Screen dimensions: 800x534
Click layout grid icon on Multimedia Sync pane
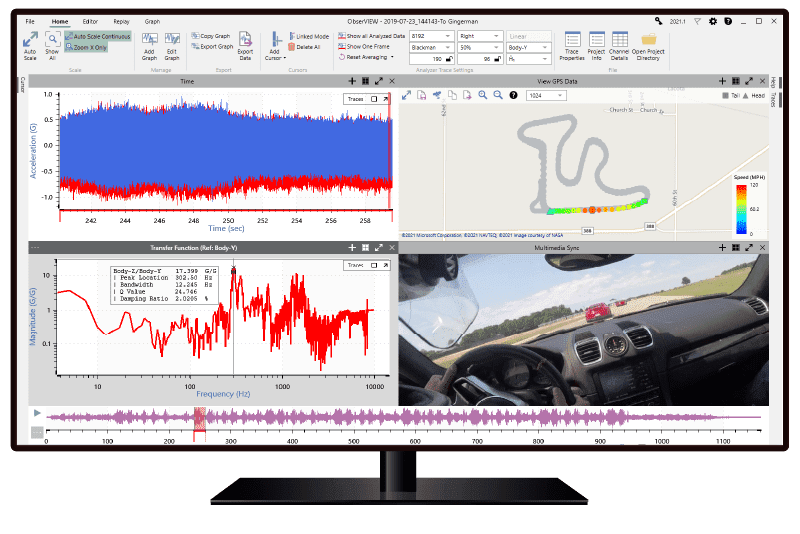click(736, 247)
